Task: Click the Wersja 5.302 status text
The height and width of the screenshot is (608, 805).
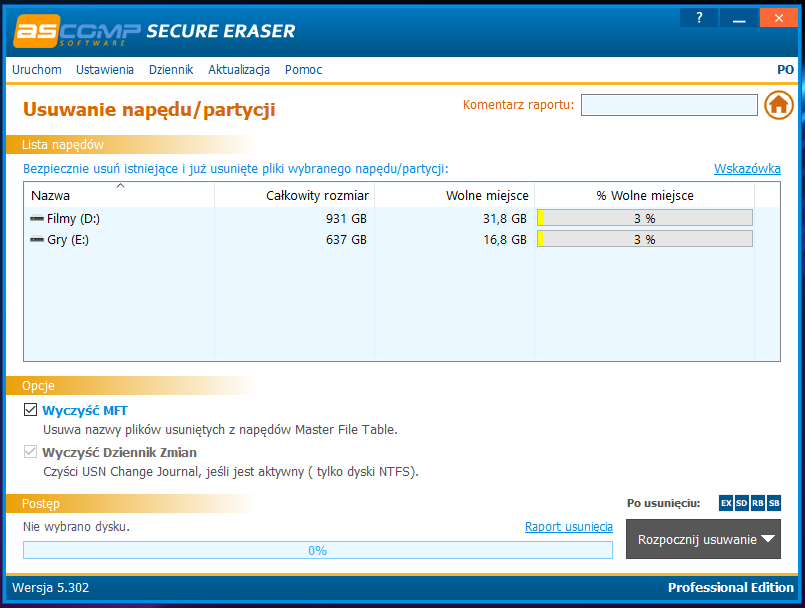Action: coord(50,587)
